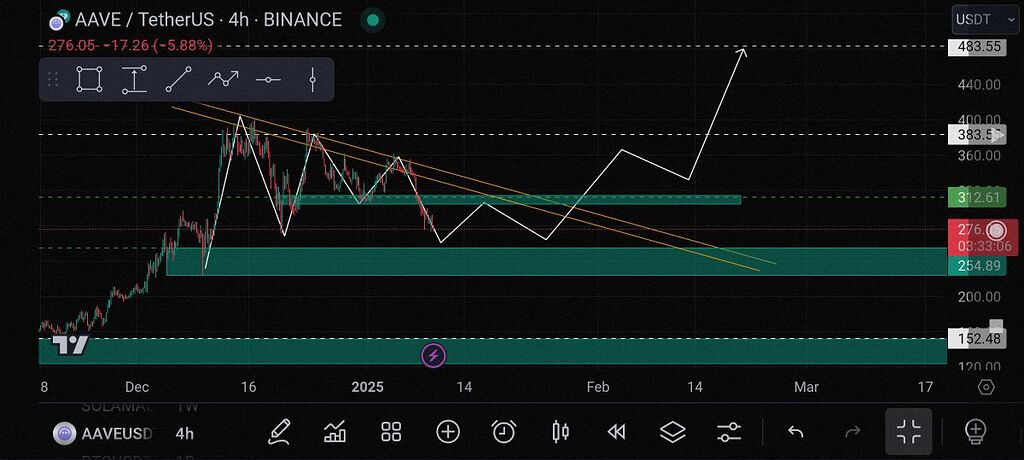Toggle the green market status indicator
Image resolution: width=1024 pixels, height=460 pixels.
click(x=372, y=19)
